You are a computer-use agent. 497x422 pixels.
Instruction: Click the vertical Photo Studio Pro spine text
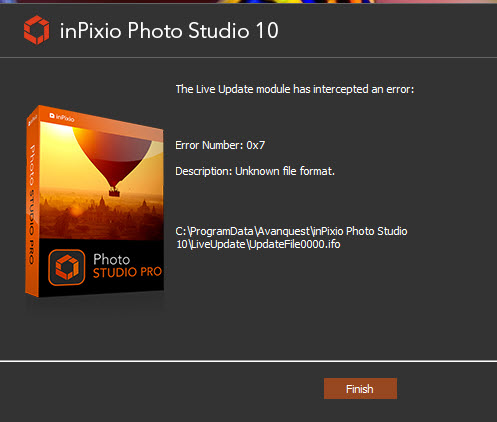click(32, 204)
